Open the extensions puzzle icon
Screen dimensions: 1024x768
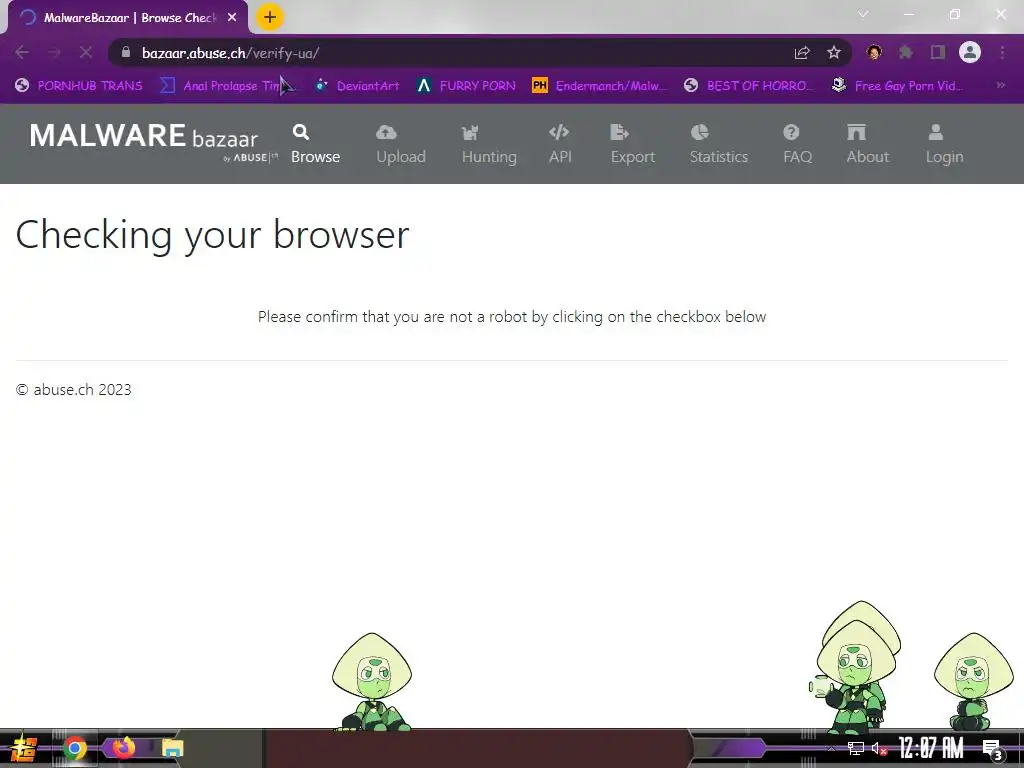coord(906,52)
